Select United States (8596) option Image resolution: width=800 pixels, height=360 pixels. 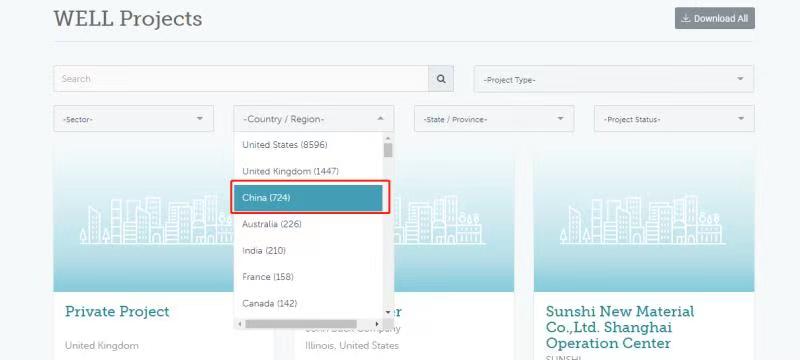click(308, 145)
